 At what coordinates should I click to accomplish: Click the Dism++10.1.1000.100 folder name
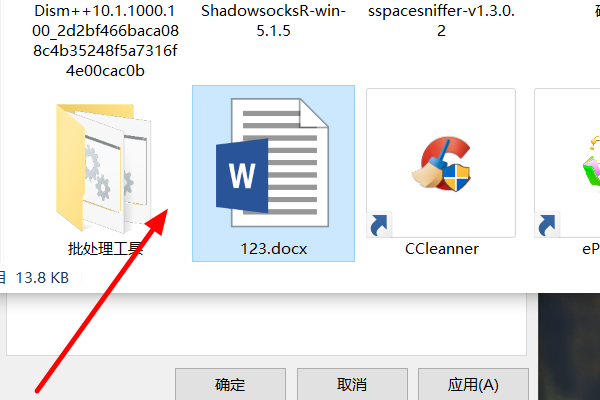[105, 41]
